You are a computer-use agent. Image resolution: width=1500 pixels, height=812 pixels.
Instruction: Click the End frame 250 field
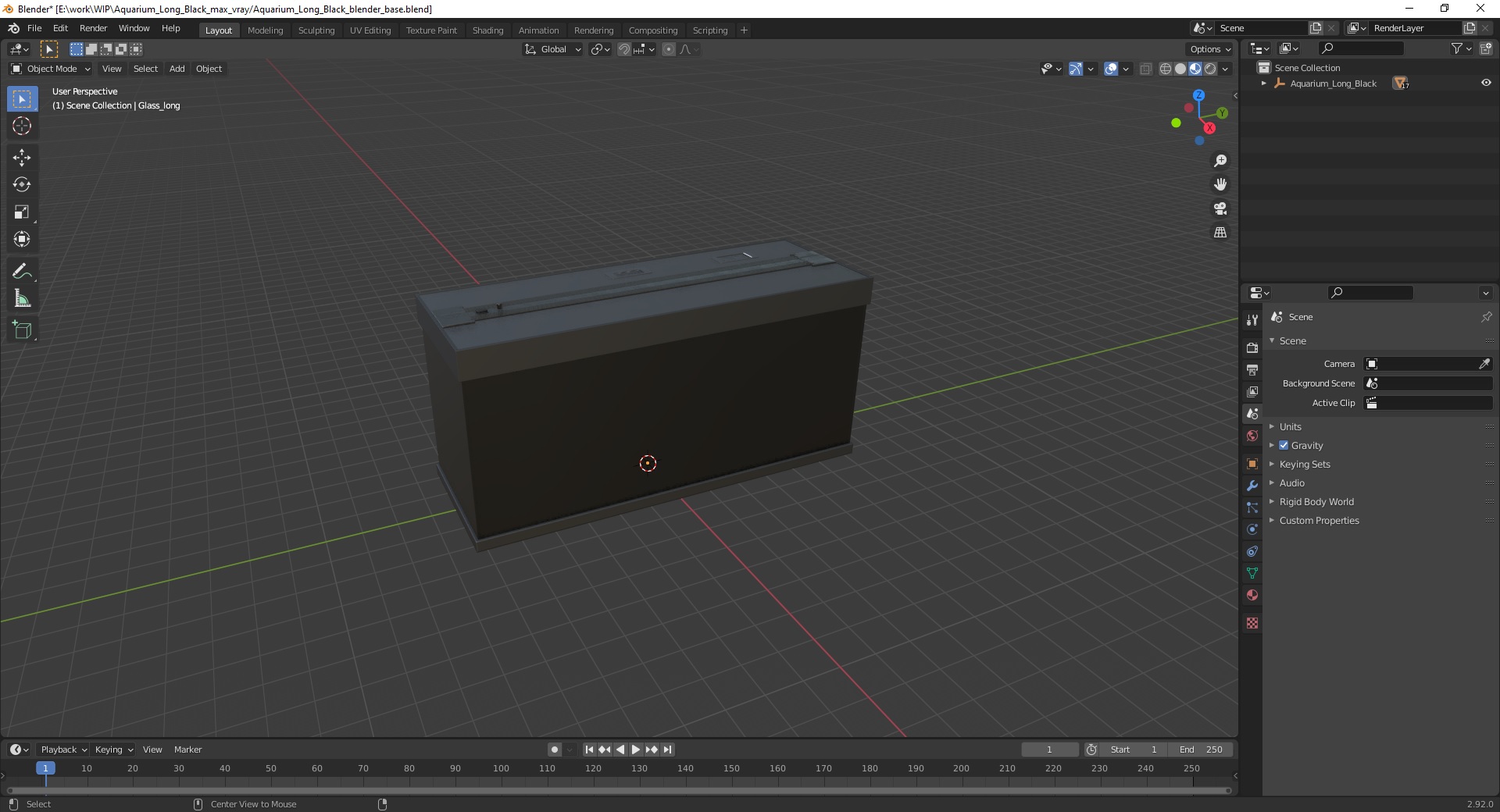[x=1201, y=750]
